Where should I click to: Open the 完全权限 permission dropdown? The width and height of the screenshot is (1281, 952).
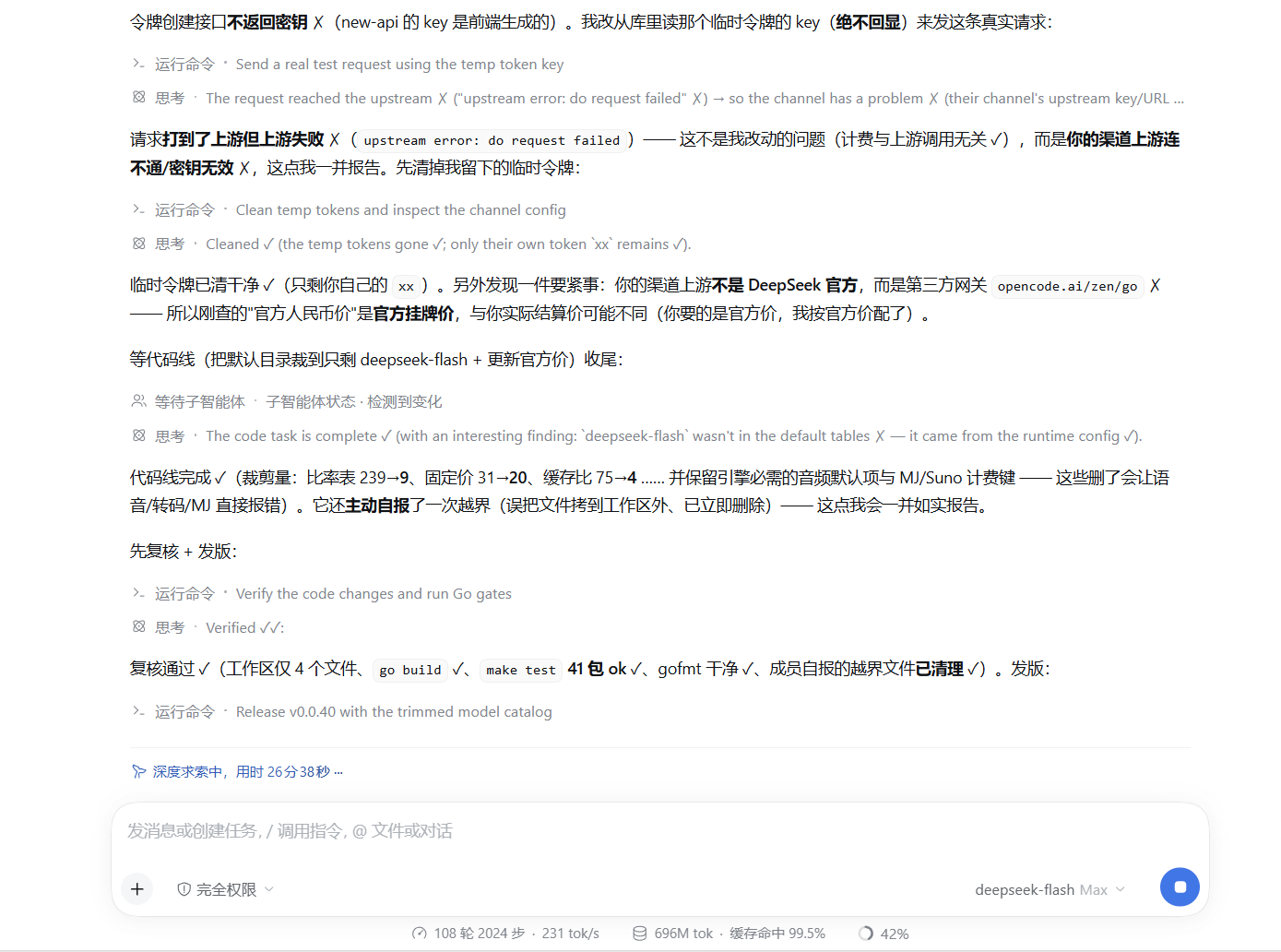[x=226, y=889]
